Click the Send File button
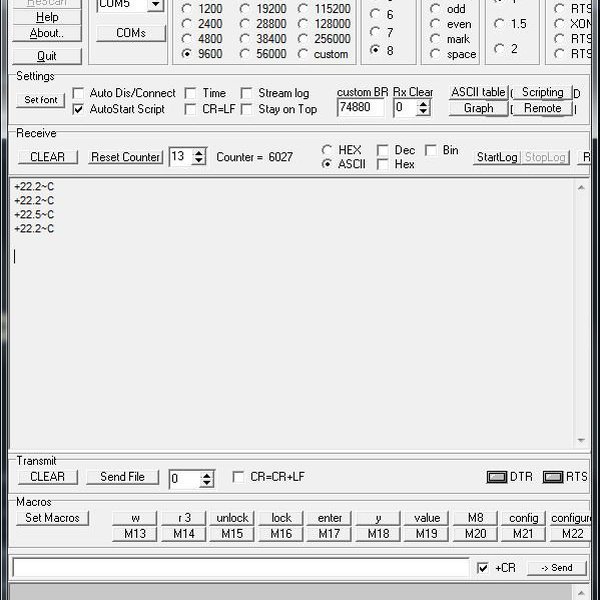600x600 pixels. click(x=122, y=477)
